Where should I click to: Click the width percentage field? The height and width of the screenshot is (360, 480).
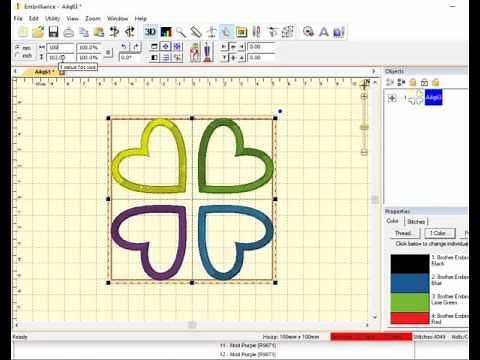89,48
